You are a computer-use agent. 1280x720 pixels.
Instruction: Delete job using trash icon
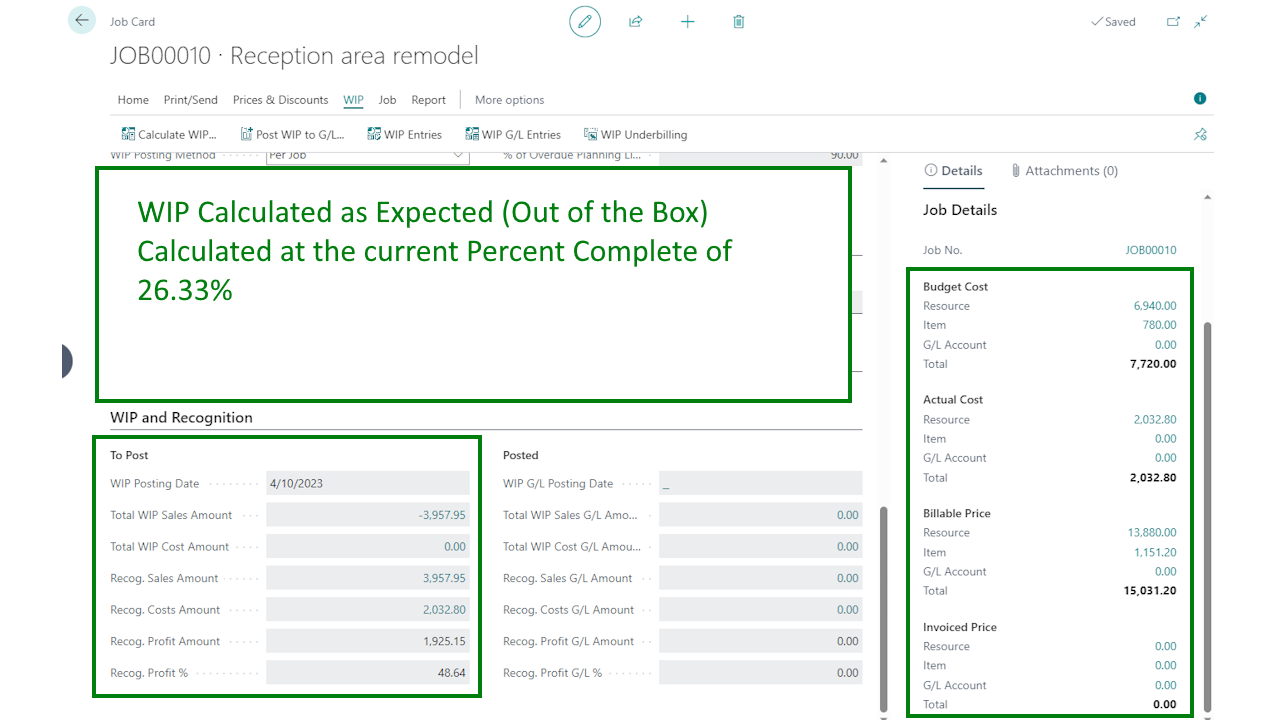738,21
